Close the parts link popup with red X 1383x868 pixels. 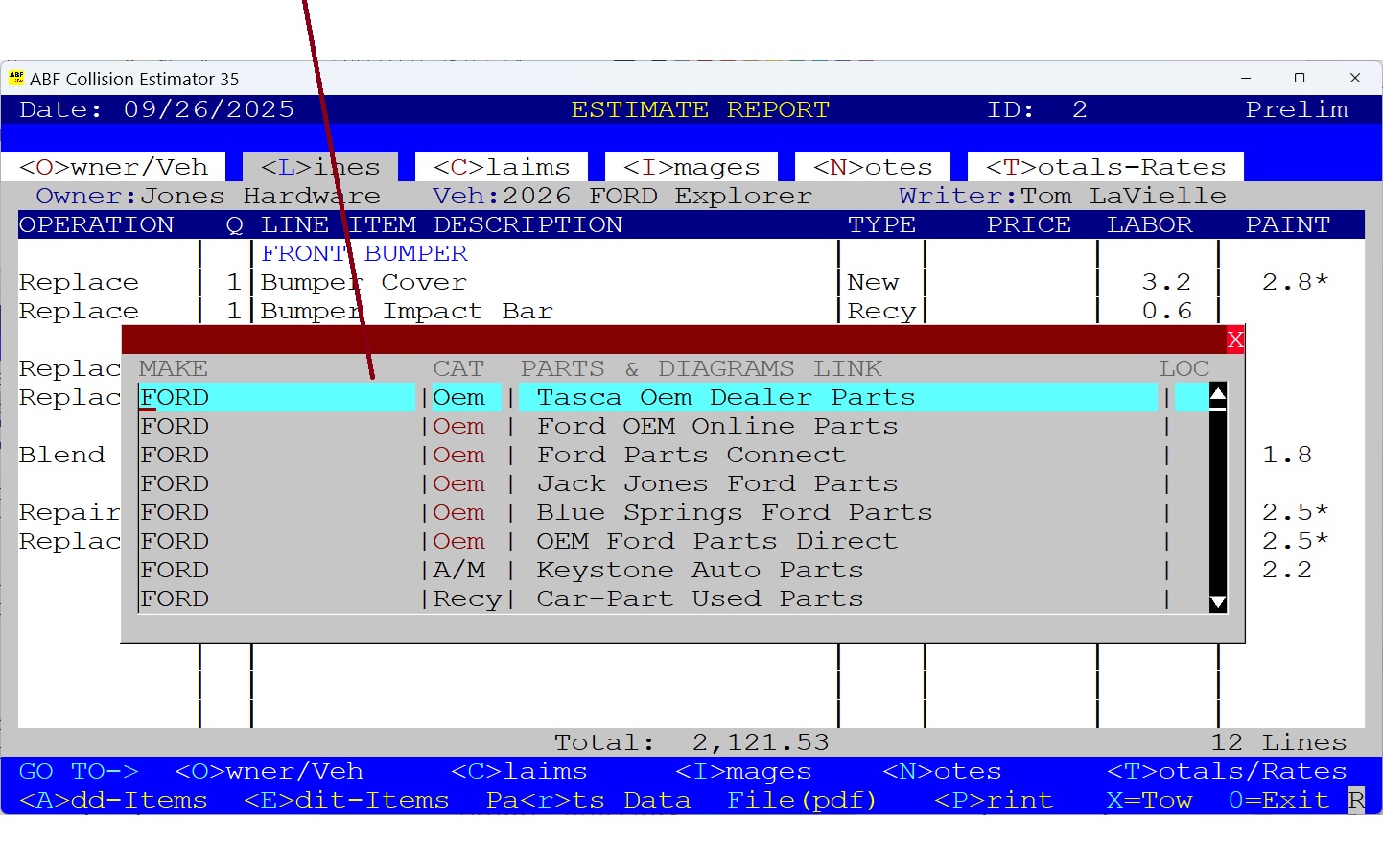coord(1234,340)
